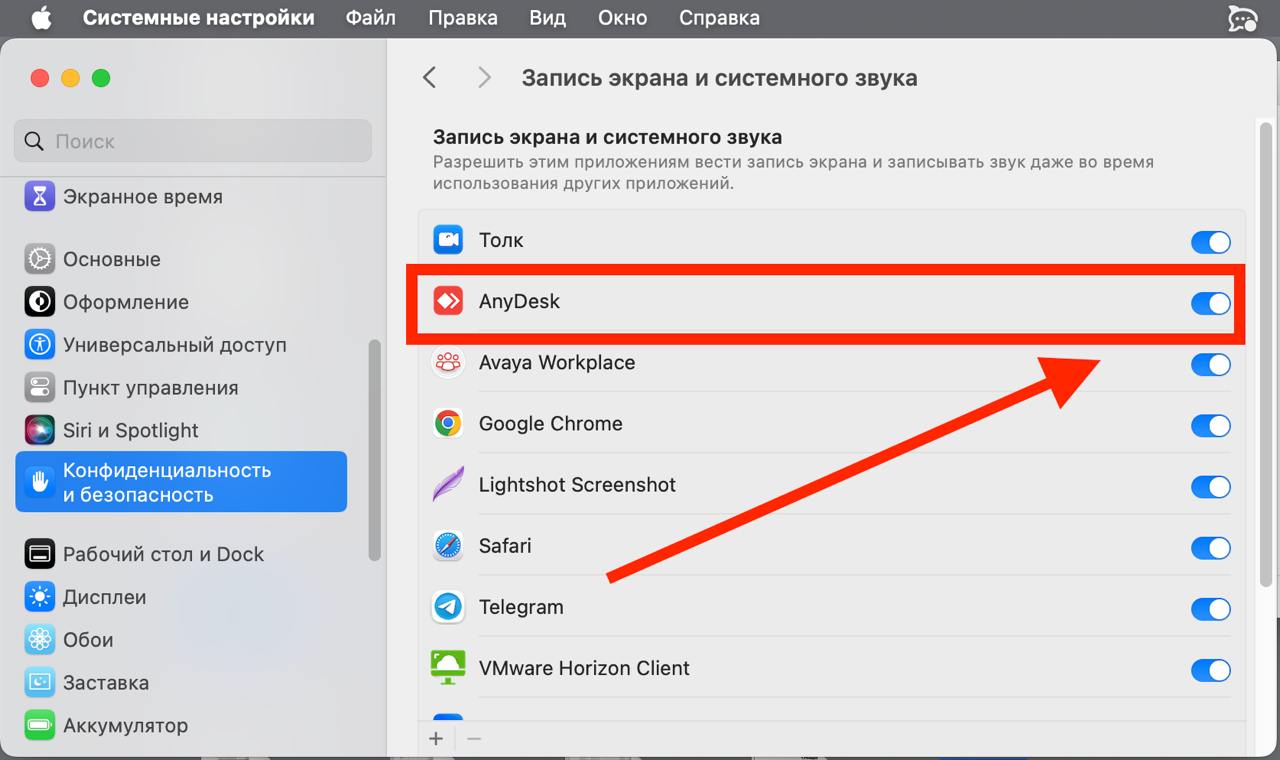Click the Telegram name text
The image size is (1280, 760).
click(x=521, y=607)
